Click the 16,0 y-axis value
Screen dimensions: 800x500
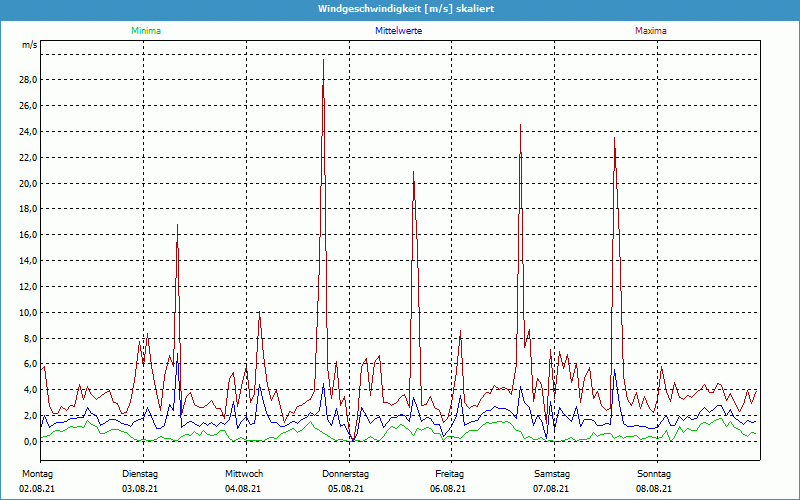tap(30, 235)
